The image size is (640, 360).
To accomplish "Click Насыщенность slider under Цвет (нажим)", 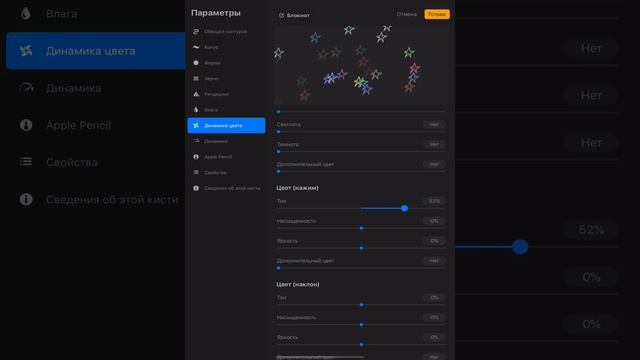I will (362, 228).
